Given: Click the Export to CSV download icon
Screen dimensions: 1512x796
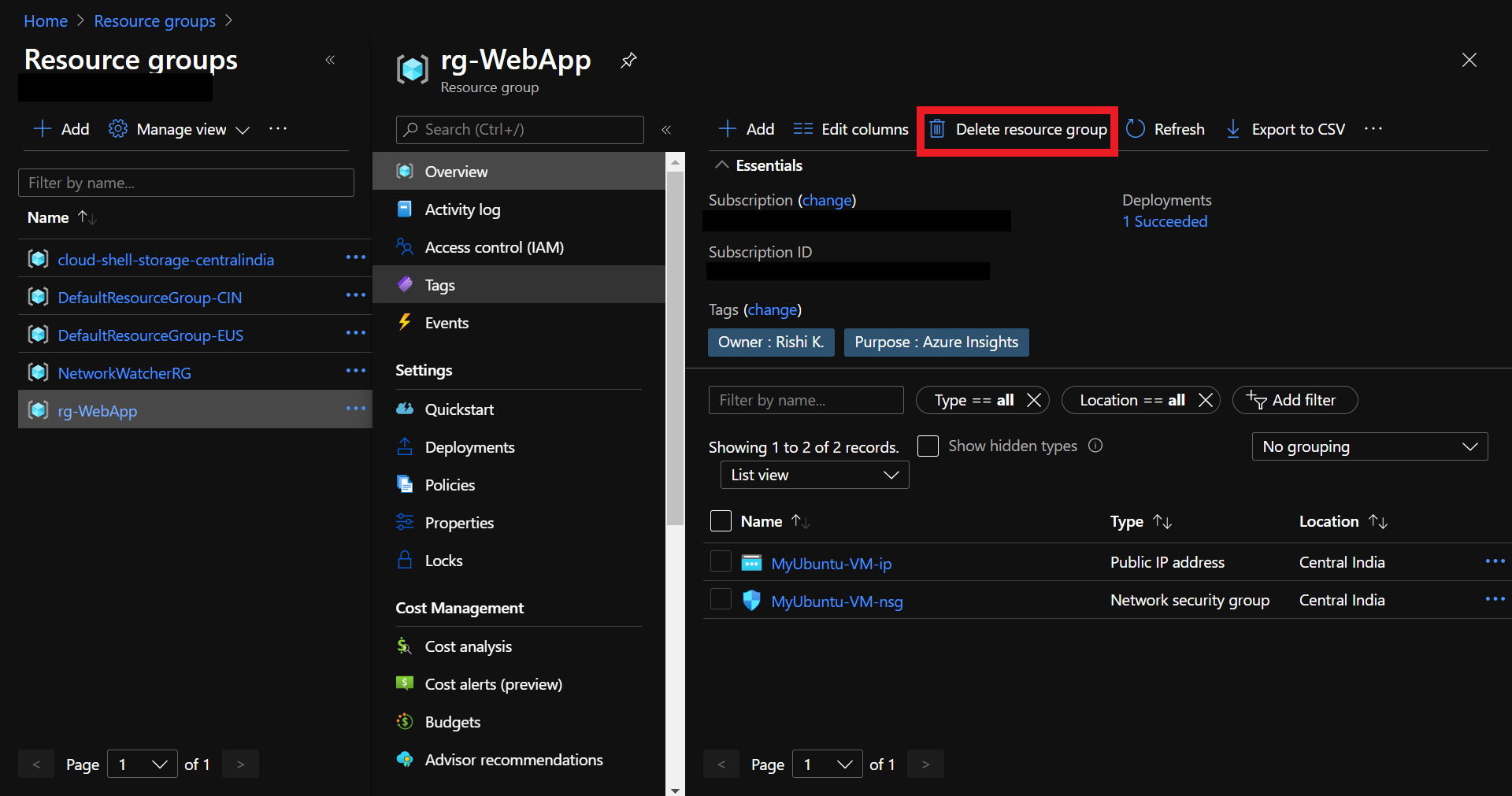Looking at the screenshot, I should [x=1233, y=129].
